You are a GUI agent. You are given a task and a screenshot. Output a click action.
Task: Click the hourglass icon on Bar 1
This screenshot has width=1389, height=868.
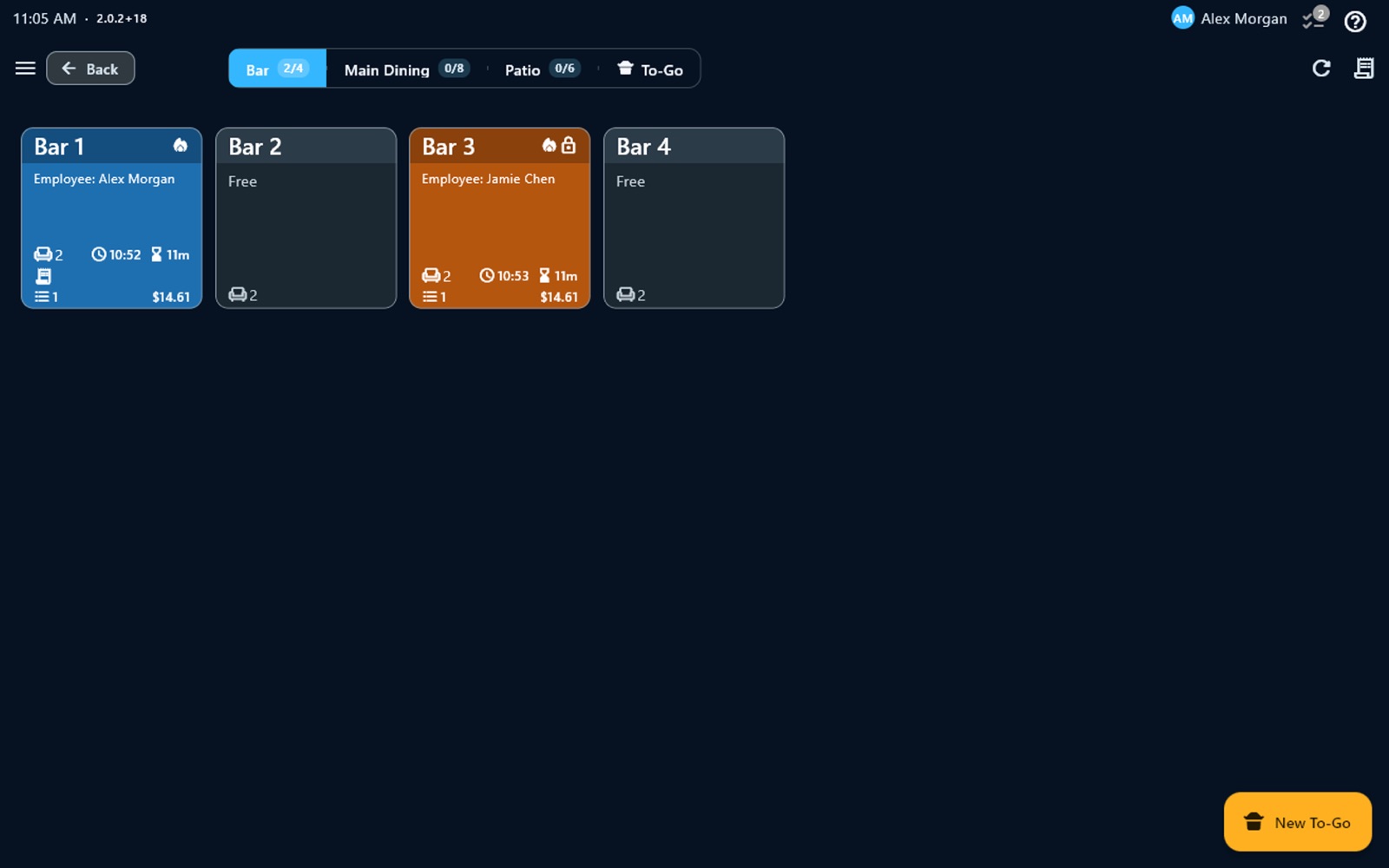pyautogui.click(x=156, y=254)
